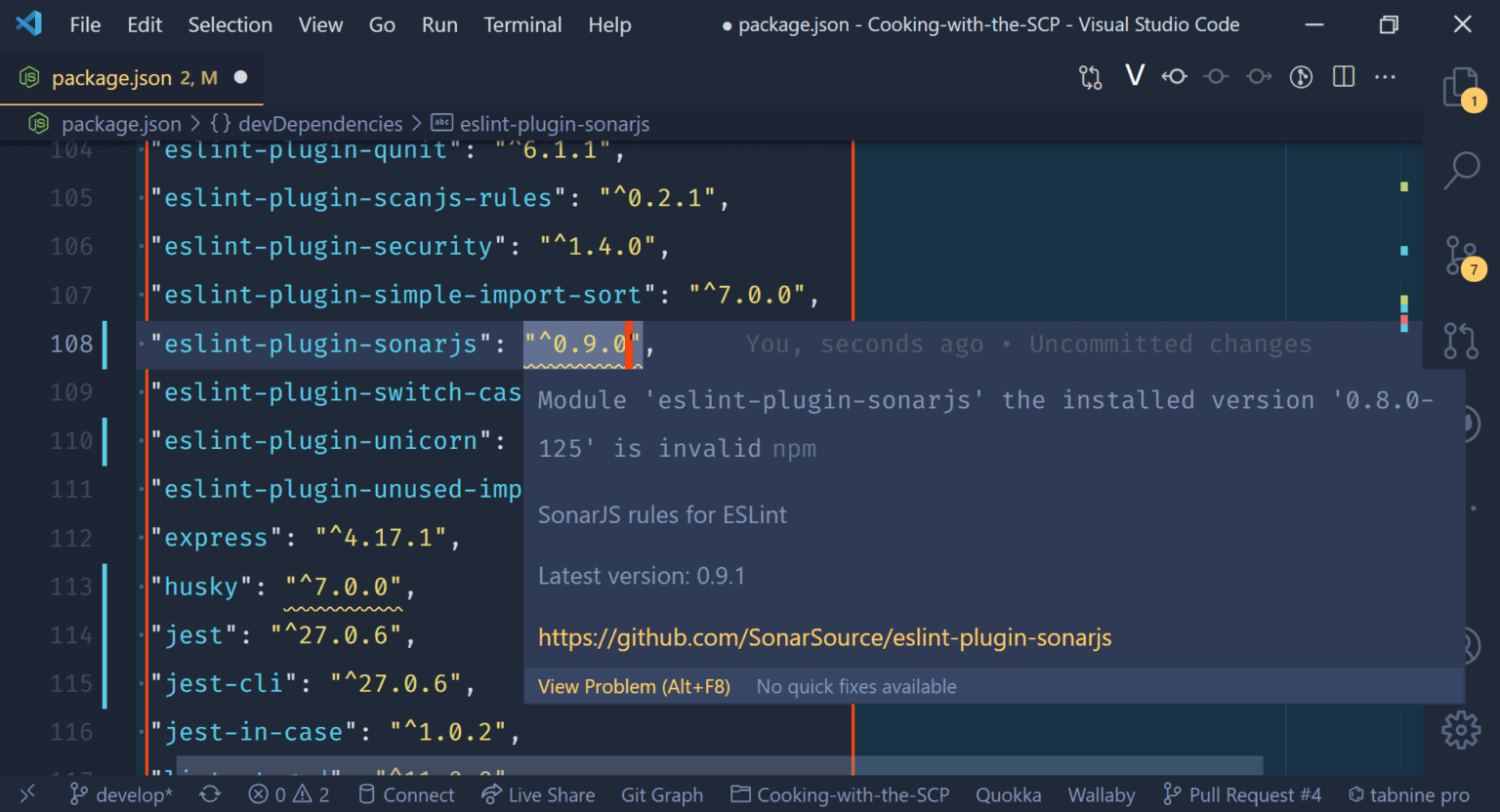Click the Split Editor Right icon

(1344, 76)
